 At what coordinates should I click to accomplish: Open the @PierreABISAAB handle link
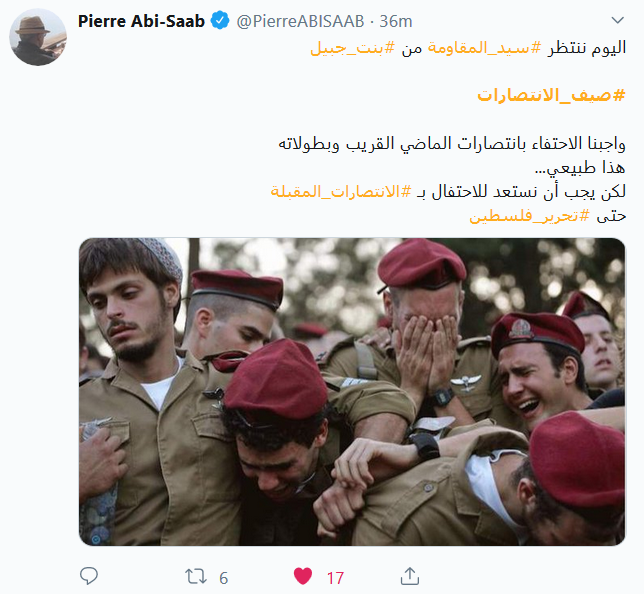pos(300,21)
